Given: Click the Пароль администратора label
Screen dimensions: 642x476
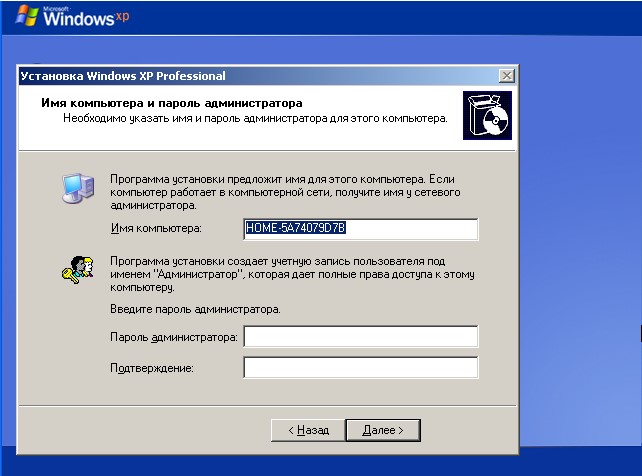Looking at the screenshot, I should 174,337.
